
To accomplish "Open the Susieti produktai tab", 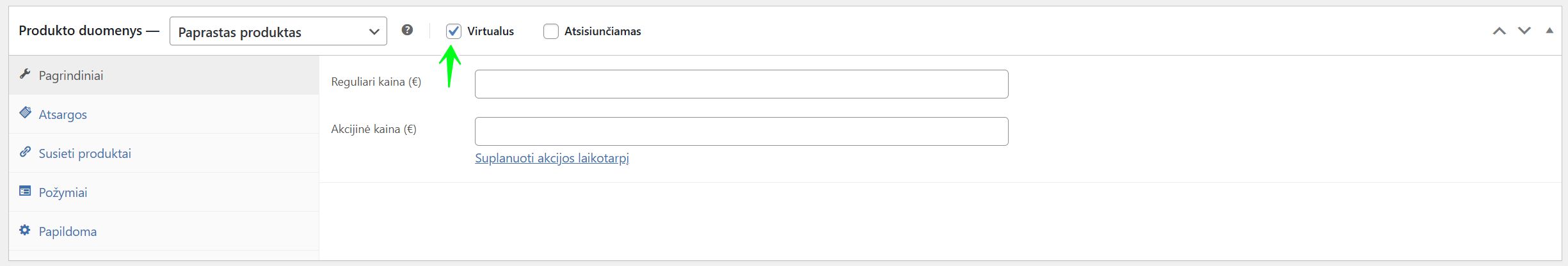I will pos(84,153).
